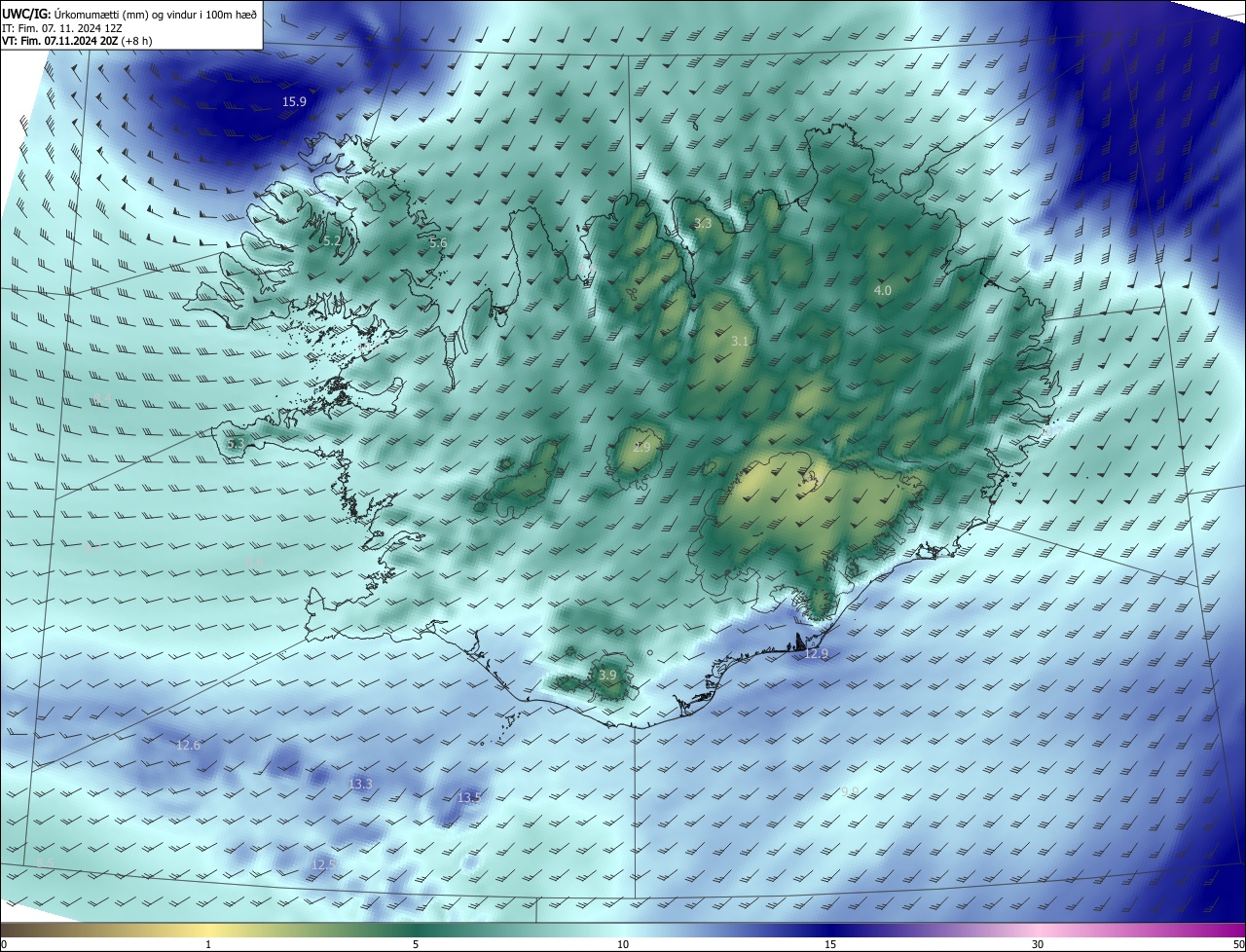Click the 12.5 value label

click(x=322, y=864)
